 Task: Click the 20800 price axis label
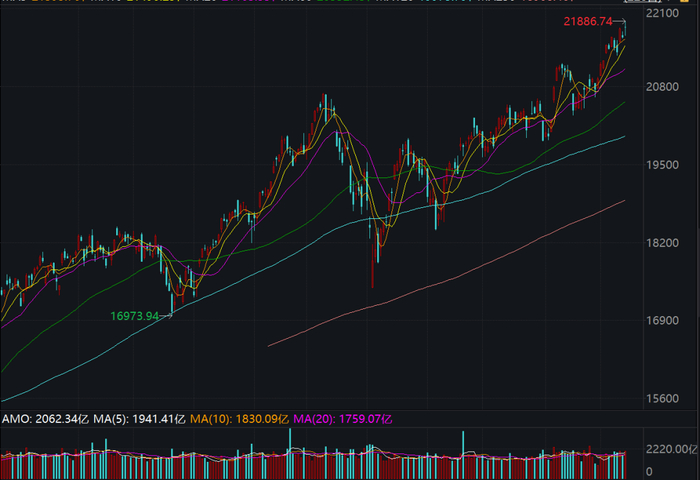pyautogui.click(x=662, y=87)
